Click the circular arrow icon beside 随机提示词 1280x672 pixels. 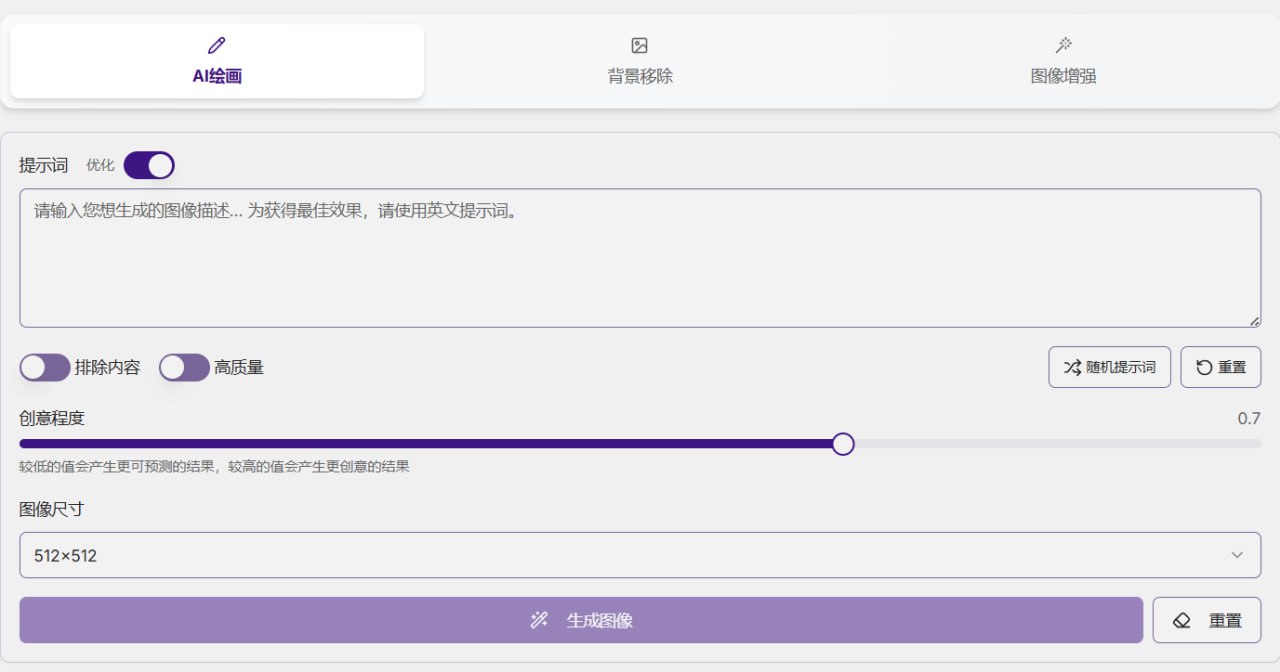pyautogui.click(x=1204, y=367)
